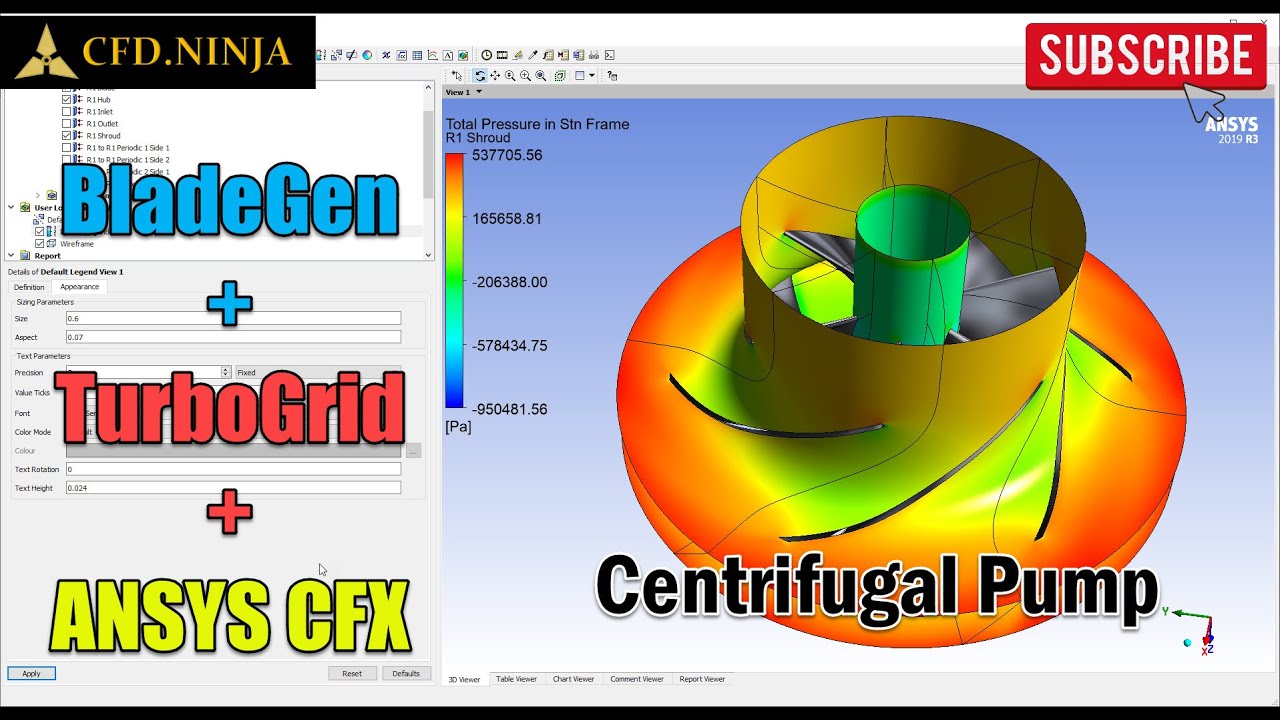1280x720 pixels.
Task: Click the Aspect input field
Action: coord(233,337)
